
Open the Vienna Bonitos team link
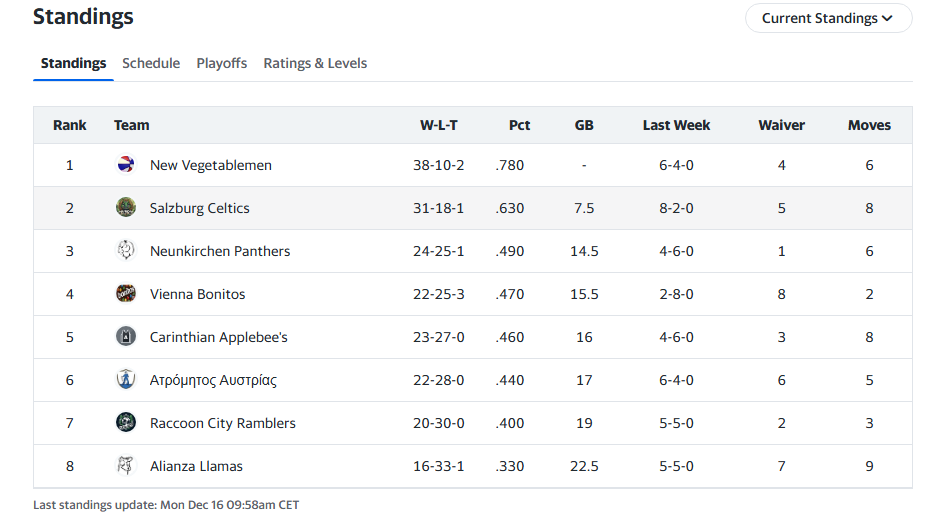click(197, 294)
